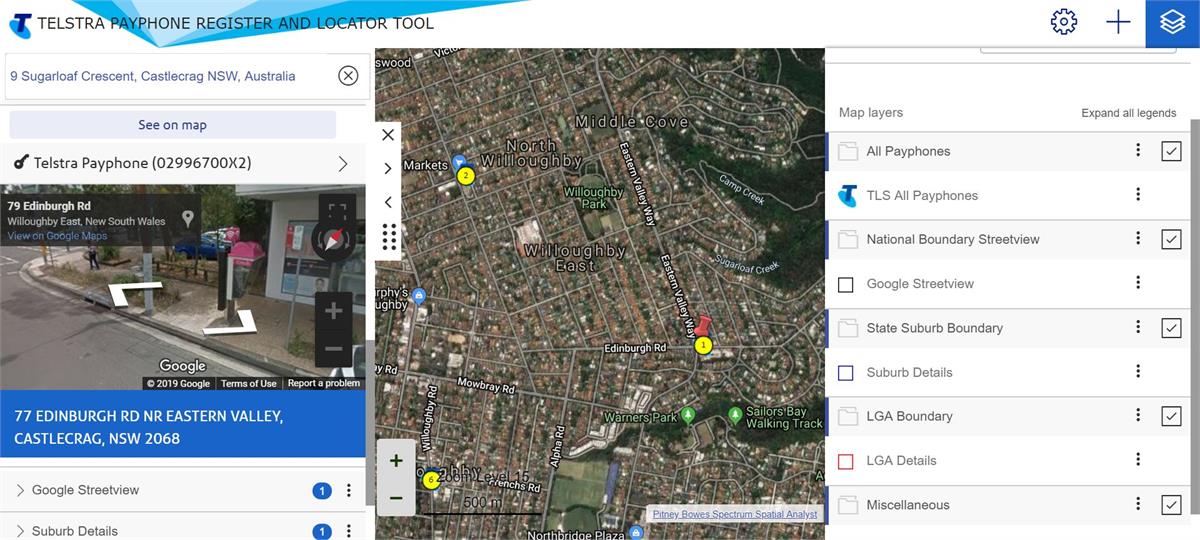1200x540 pixels.
Task: Open LGA Details options menu
Action: click(x=1138, y=460)
